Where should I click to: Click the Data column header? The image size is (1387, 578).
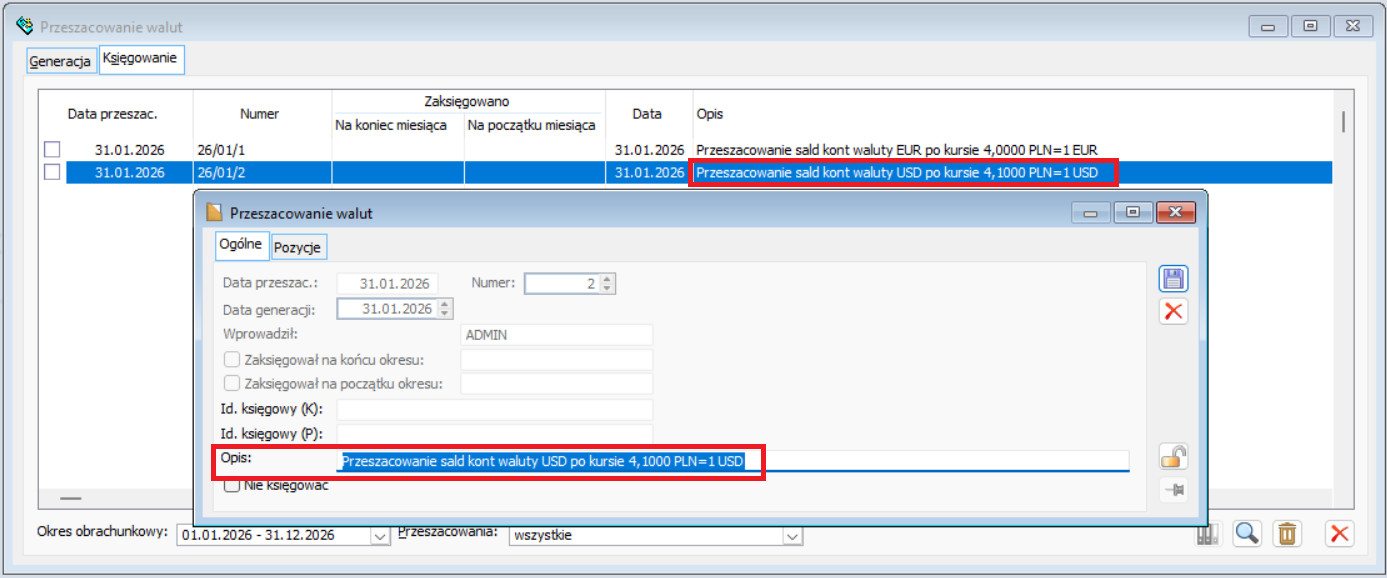point(648,114)
